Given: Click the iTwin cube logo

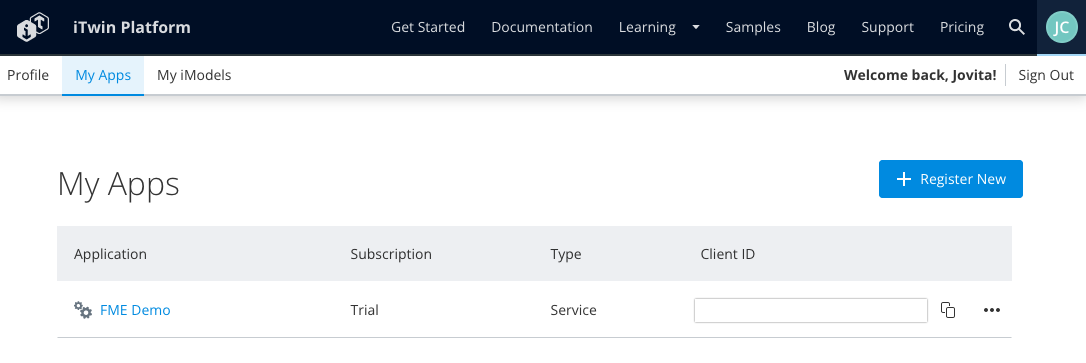Looking at the screenshot, I should [x=33, y=28].
